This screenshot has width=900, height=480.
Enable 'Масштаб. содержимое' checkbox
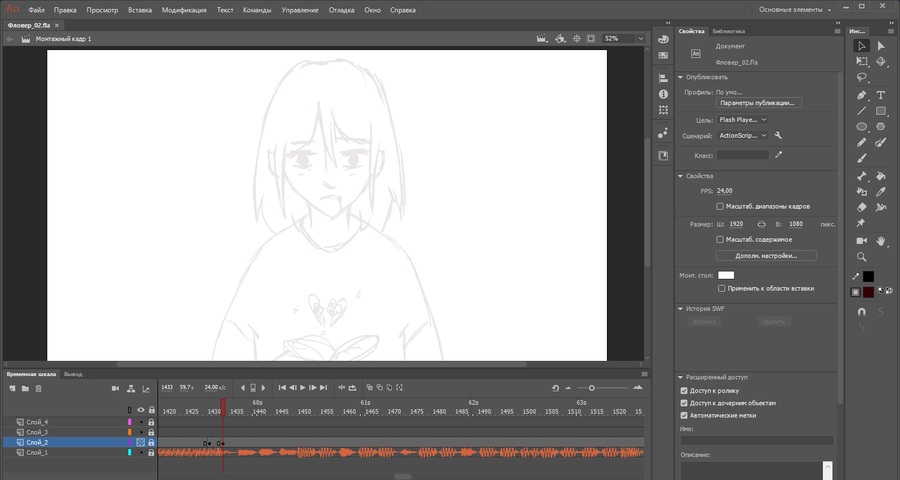(720, 239)
